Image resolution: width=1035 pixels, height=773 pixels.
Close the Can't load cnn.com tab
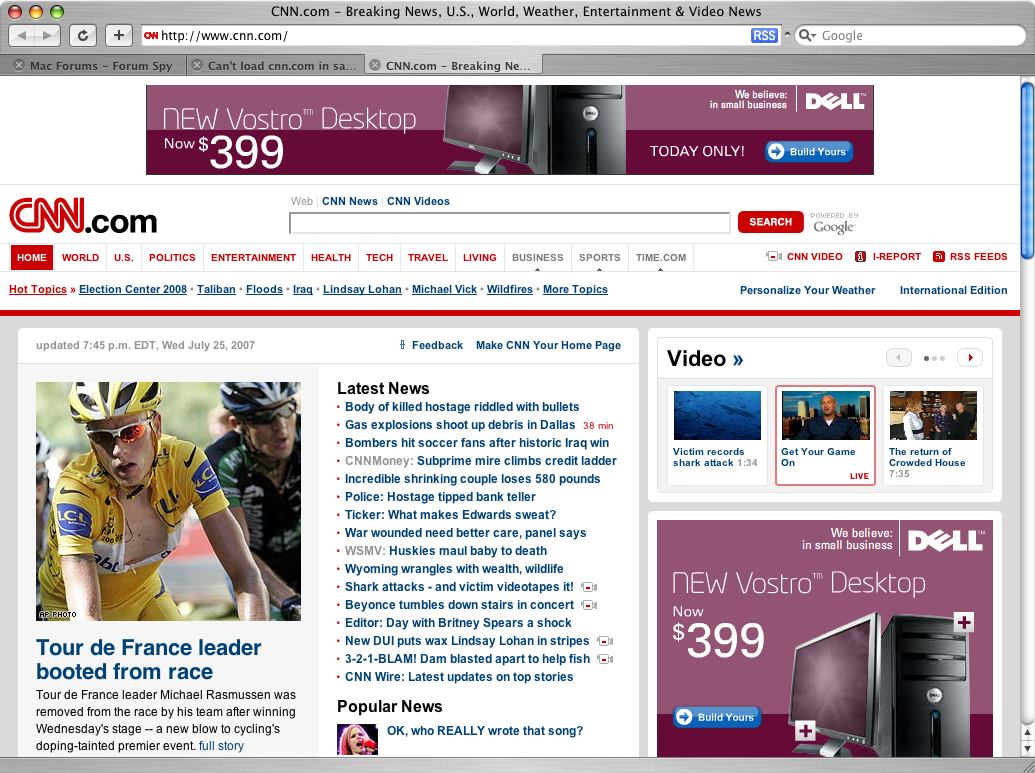coord(197,65)
